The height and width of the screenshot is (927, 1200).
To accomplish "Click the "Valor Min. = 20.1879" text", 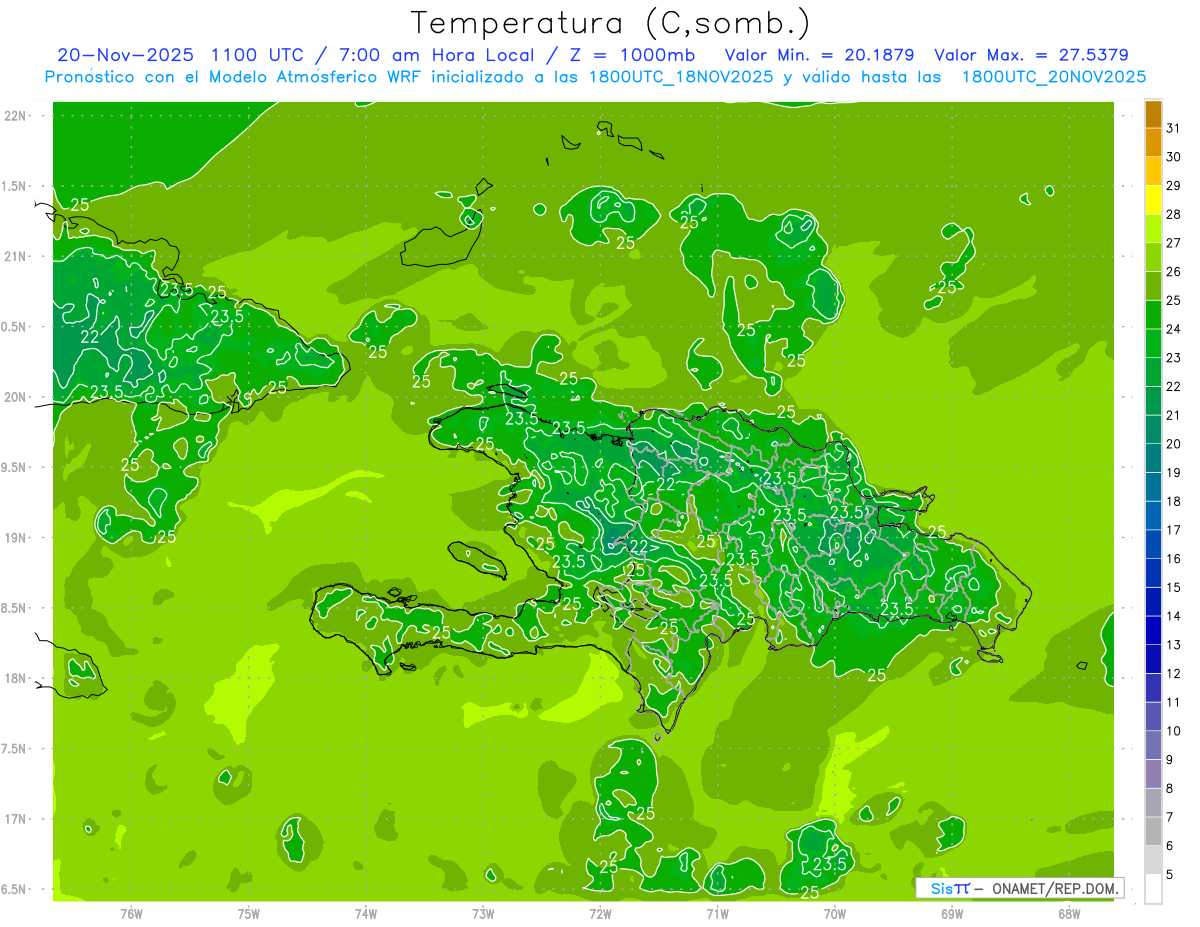I will [x=819, y=55].
